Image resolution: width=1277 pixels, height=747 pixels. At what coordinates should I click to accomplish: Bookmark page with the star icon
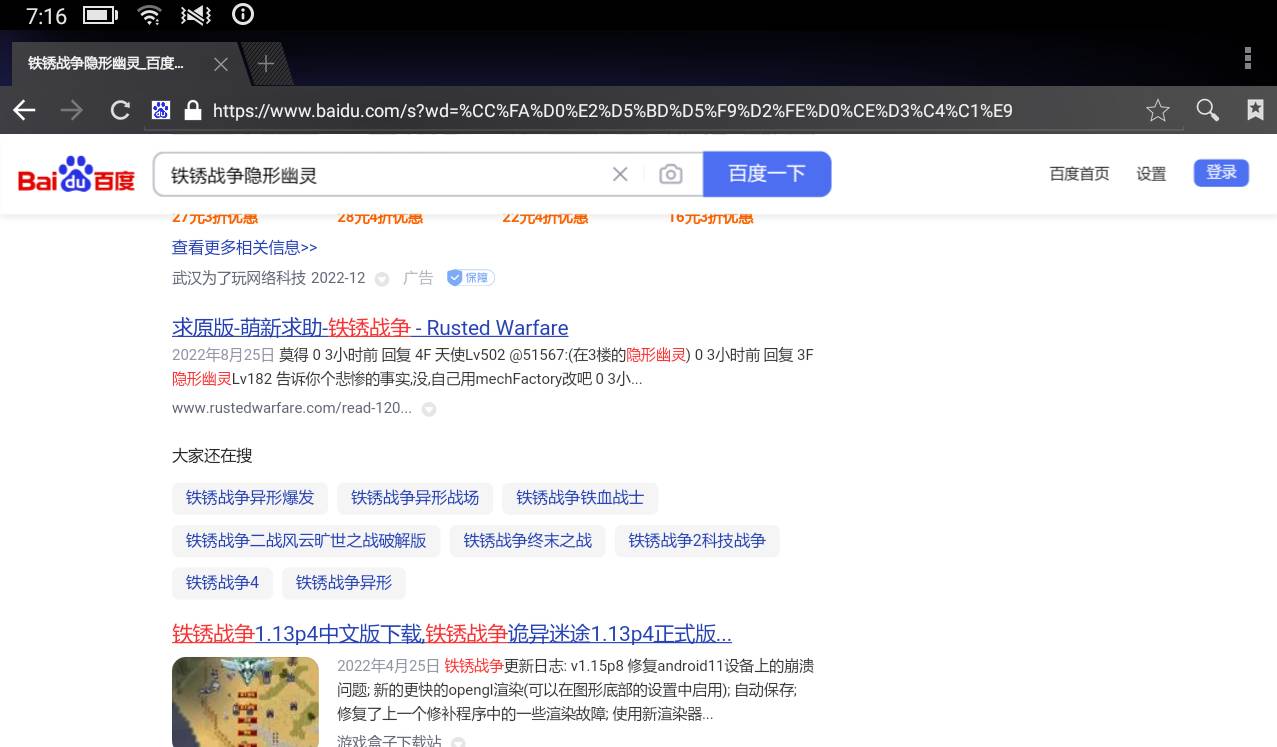click(x=1157, y=110)
